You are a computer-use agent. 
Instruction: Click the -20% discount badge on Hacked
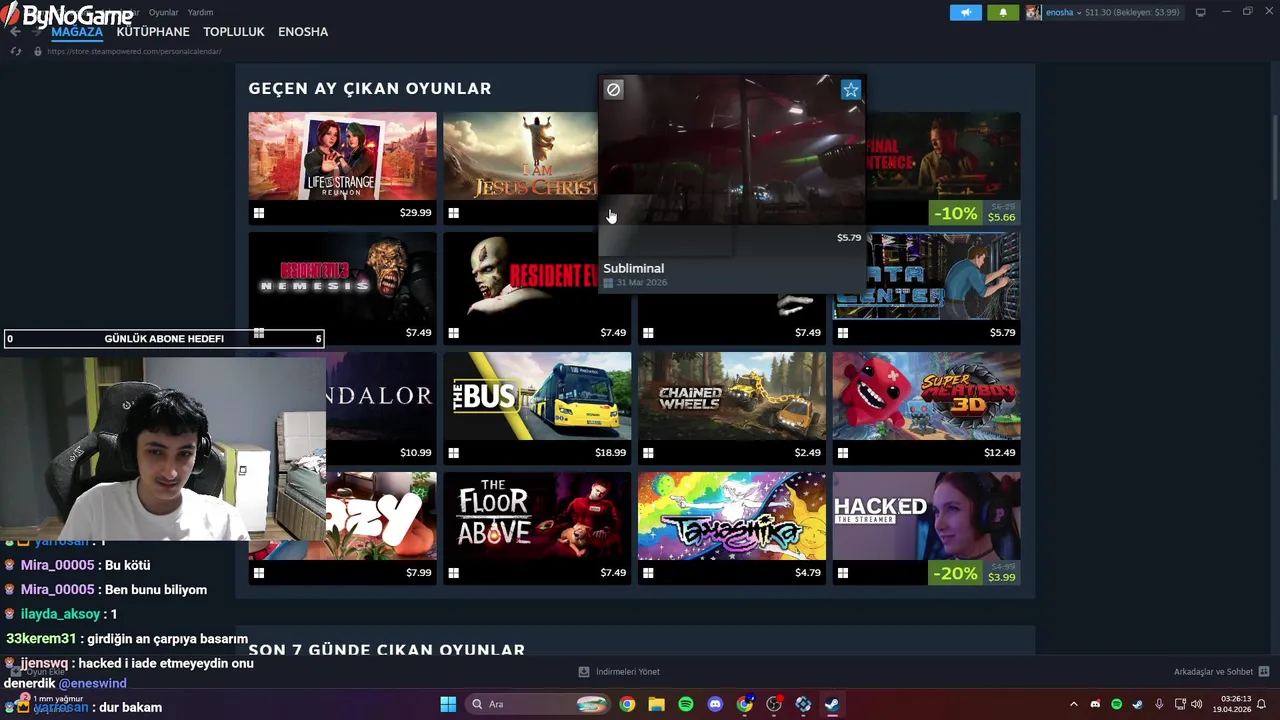tap(955, 573)
